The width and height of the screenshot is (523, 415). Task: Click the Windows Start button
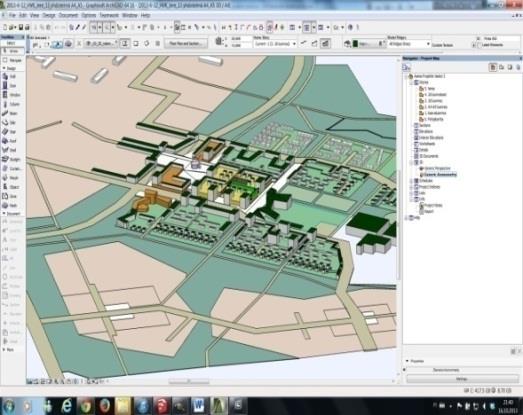click(9, 406)
